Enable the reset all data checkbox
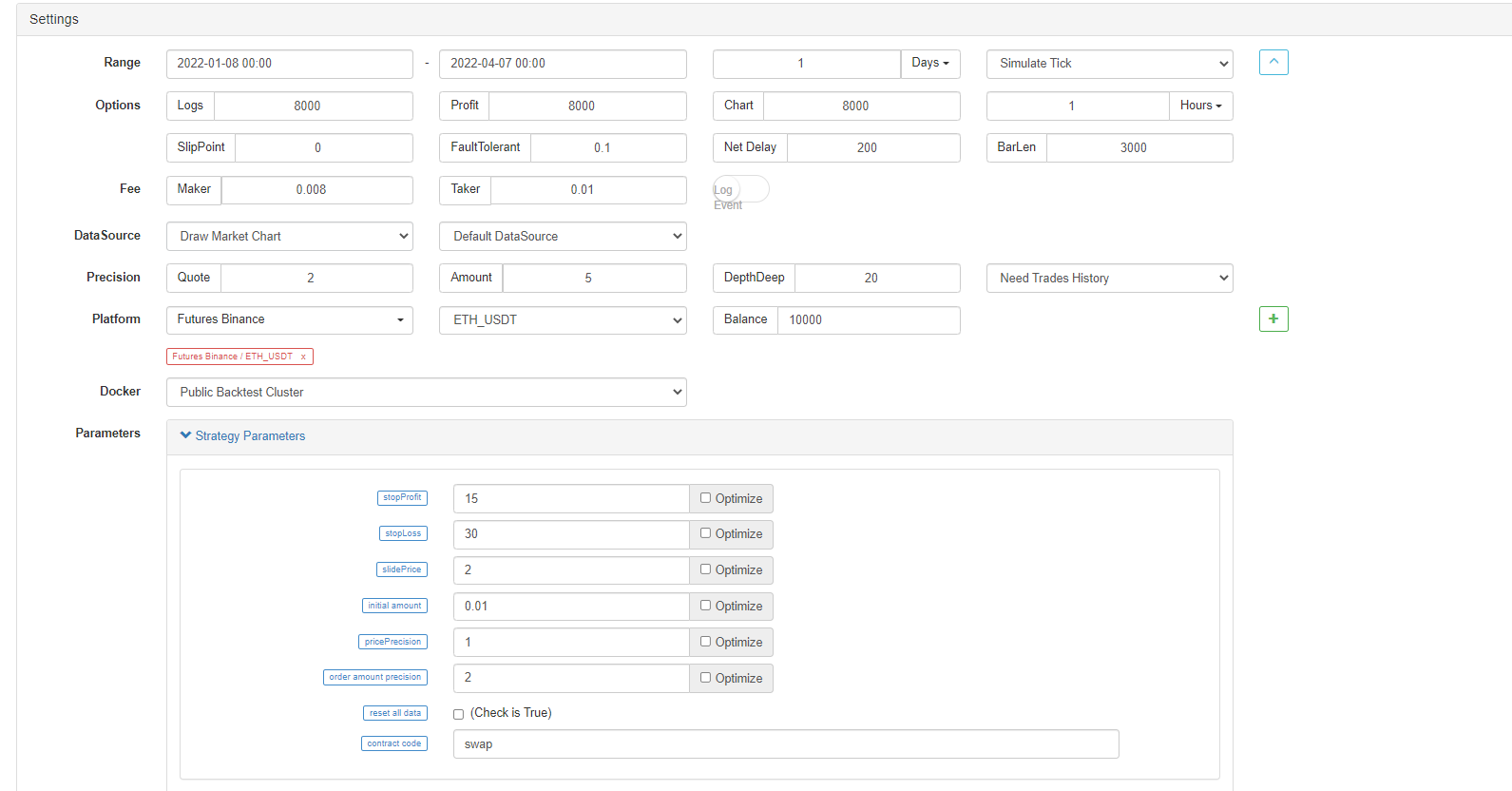The height and width of the screenshot is (791, 1512). coord(459,714)
